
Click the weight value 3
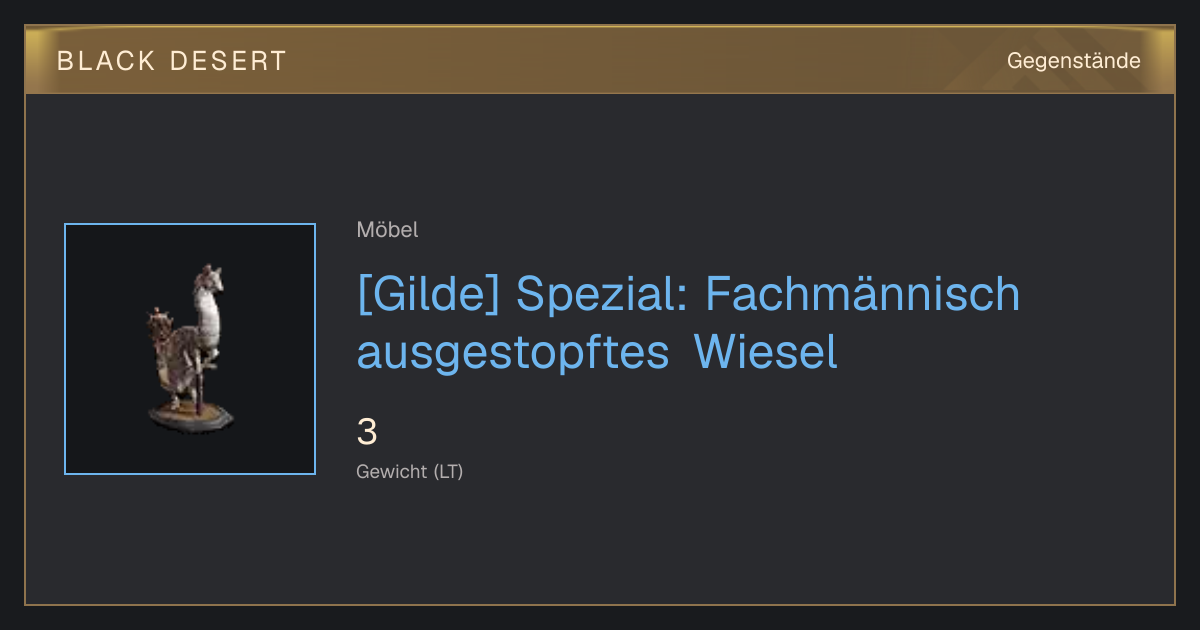click(x=367, y=433)
